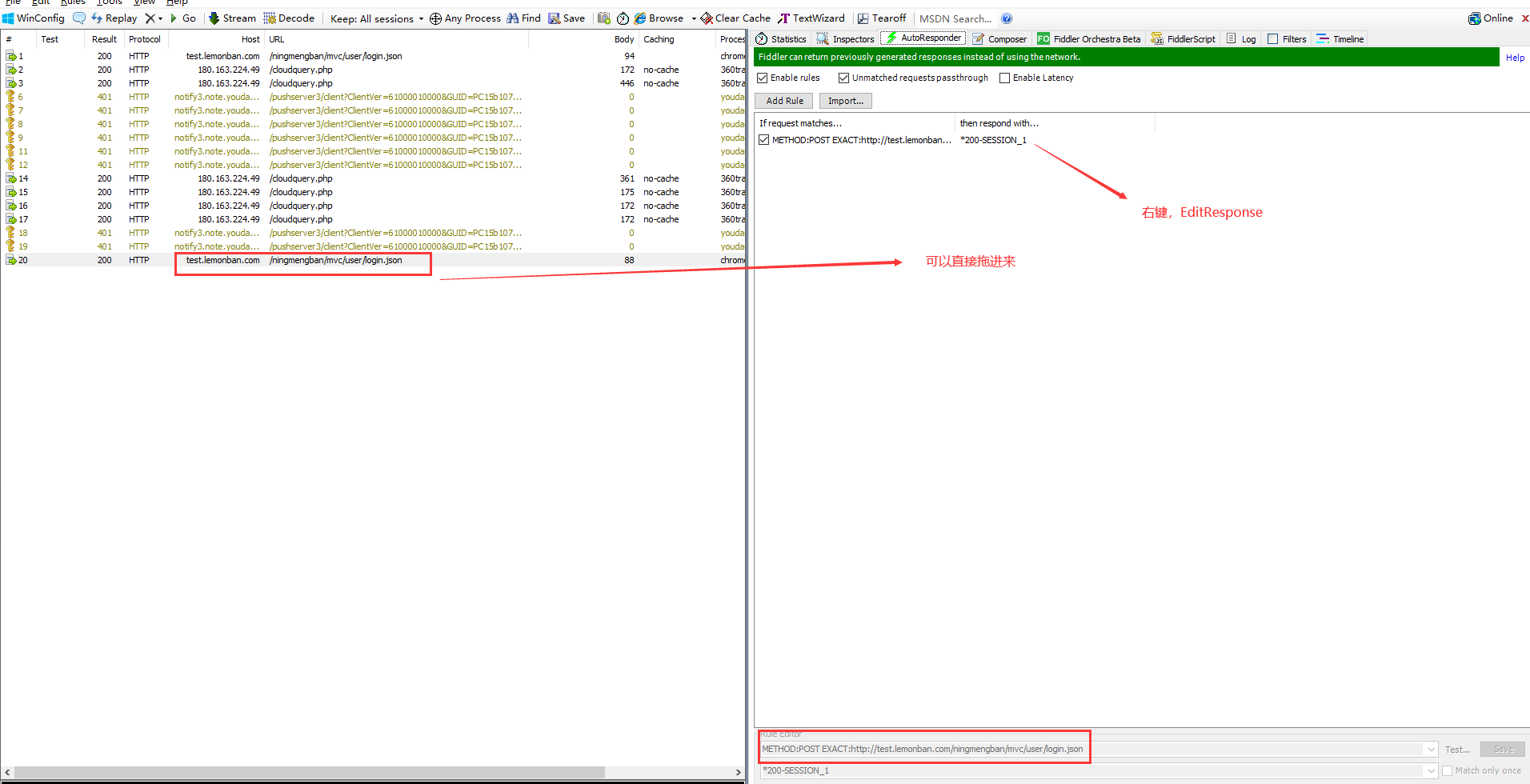1530x784 pixels.
Task: Open the Statistics tab
Action: click(x=782, y=38)
